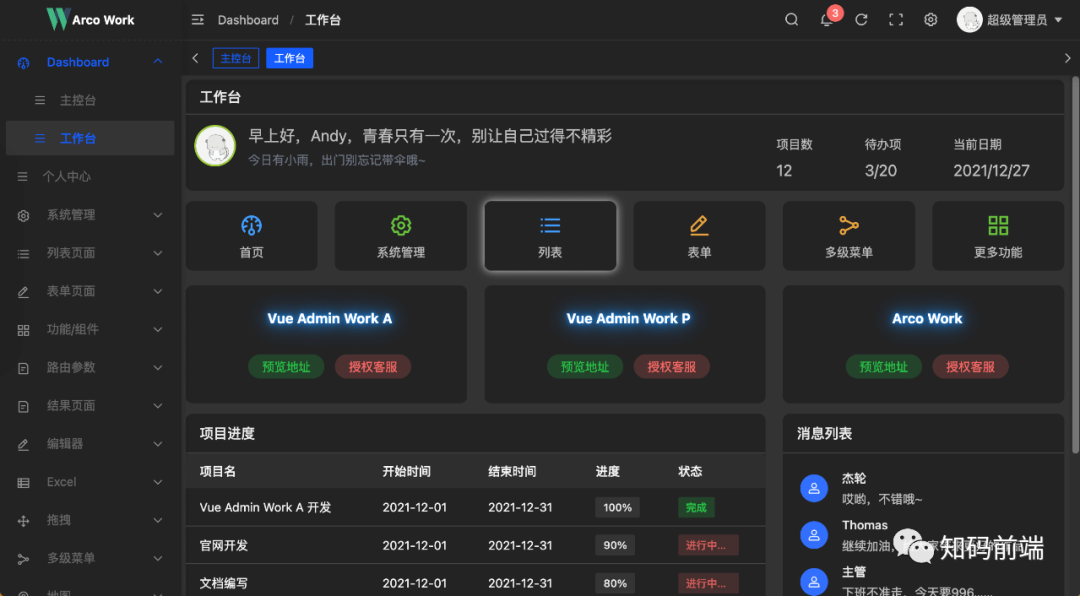This screenshot has height=596, width=1080.
Task: Open the global search icon
Action: tap(791, 19)
